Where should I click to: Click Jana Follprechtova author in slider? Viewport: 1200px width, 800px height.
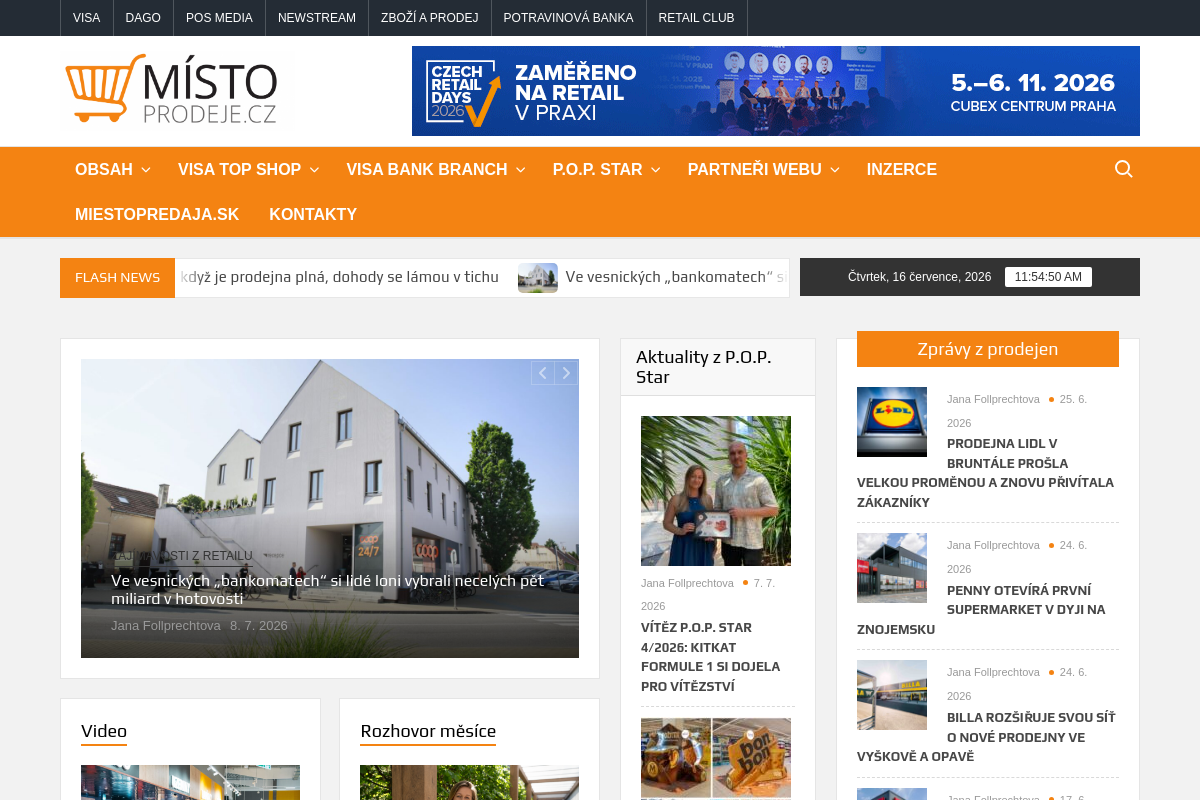(x=166, y=626)
